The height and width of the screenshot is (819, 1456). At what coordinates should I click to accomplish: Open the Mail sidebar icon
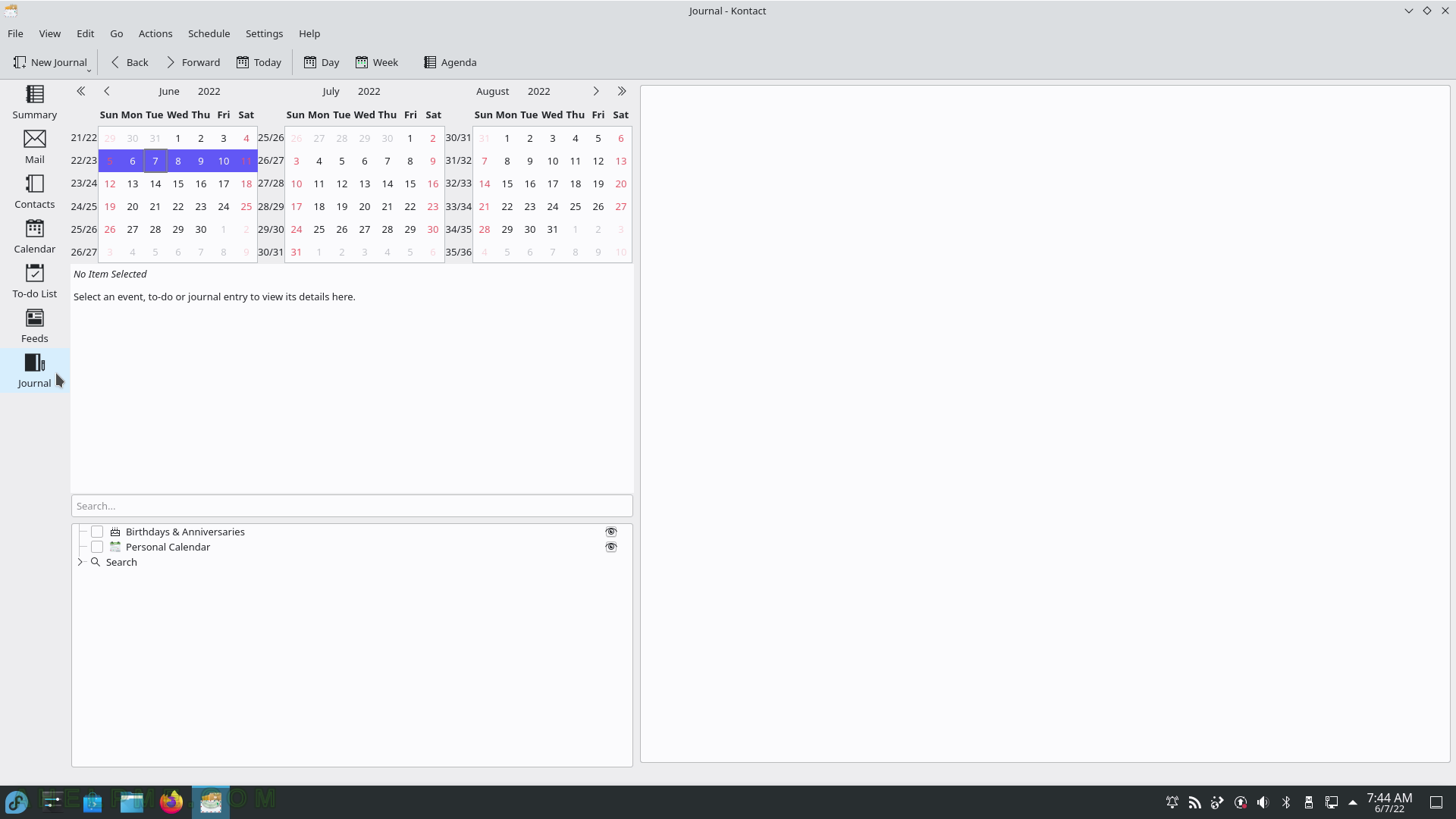click(x=34, y=147)
